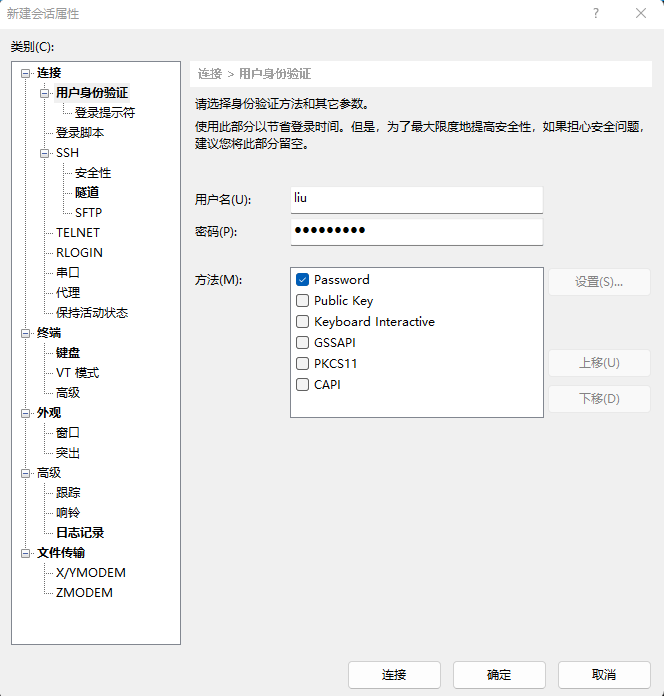Image resolution: width=664 pixels, height=696 pixels.
Task: Select the SSH category label
Action: (67, 153)
